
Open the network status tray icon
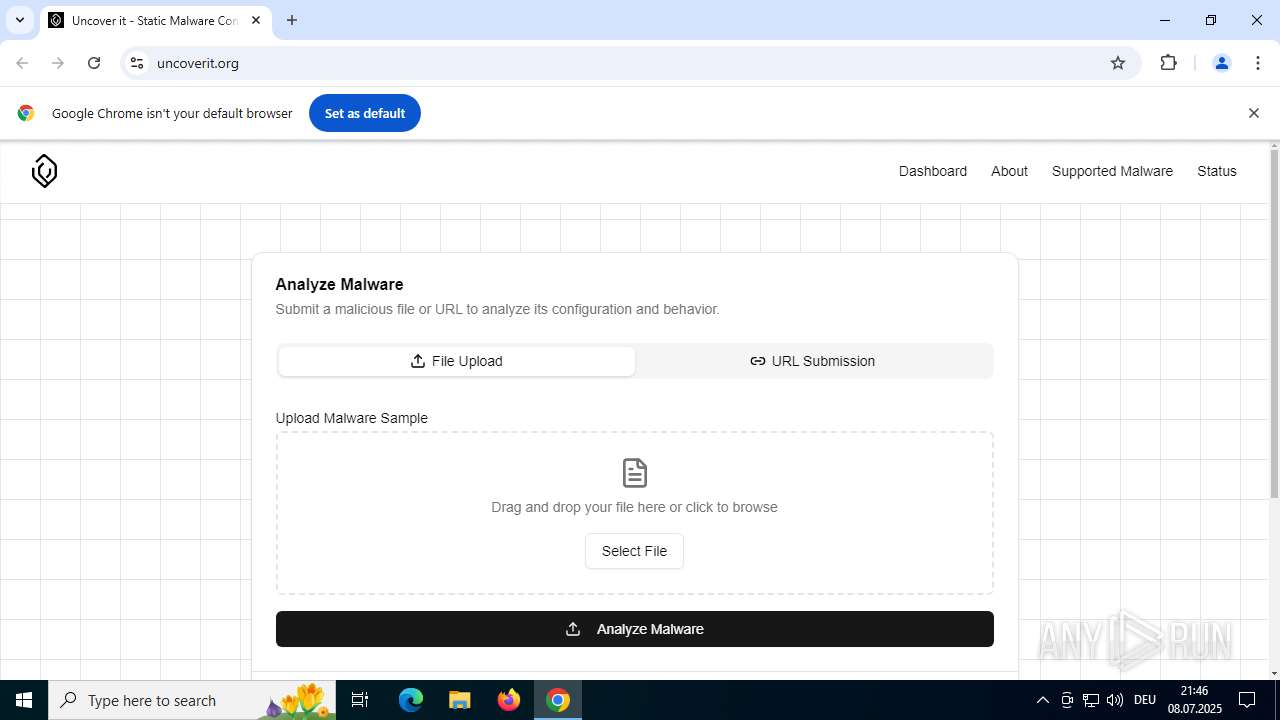coord(1091,700)
